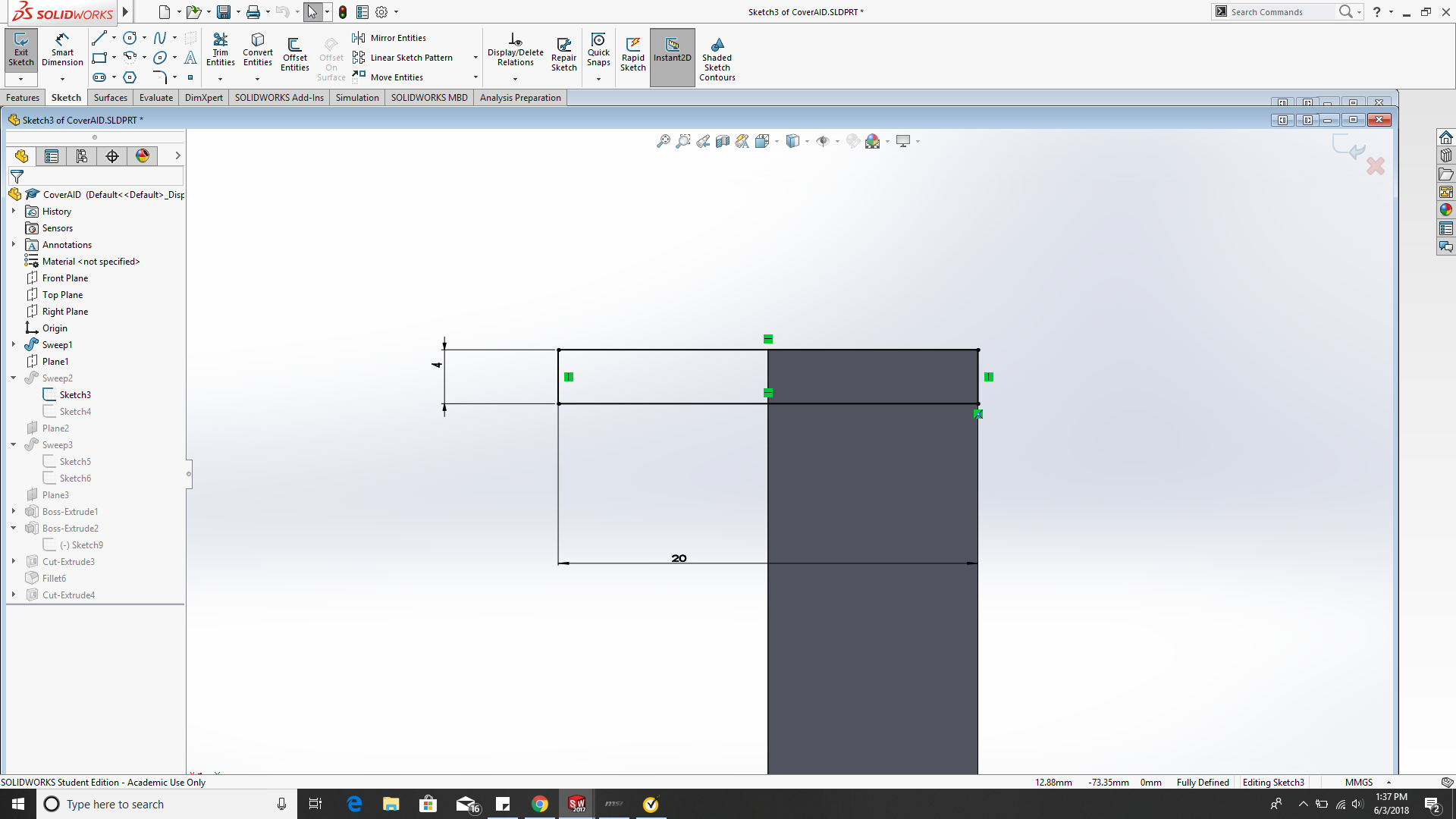
Task: Select the Smart Dimension tool
Action: 62,51
